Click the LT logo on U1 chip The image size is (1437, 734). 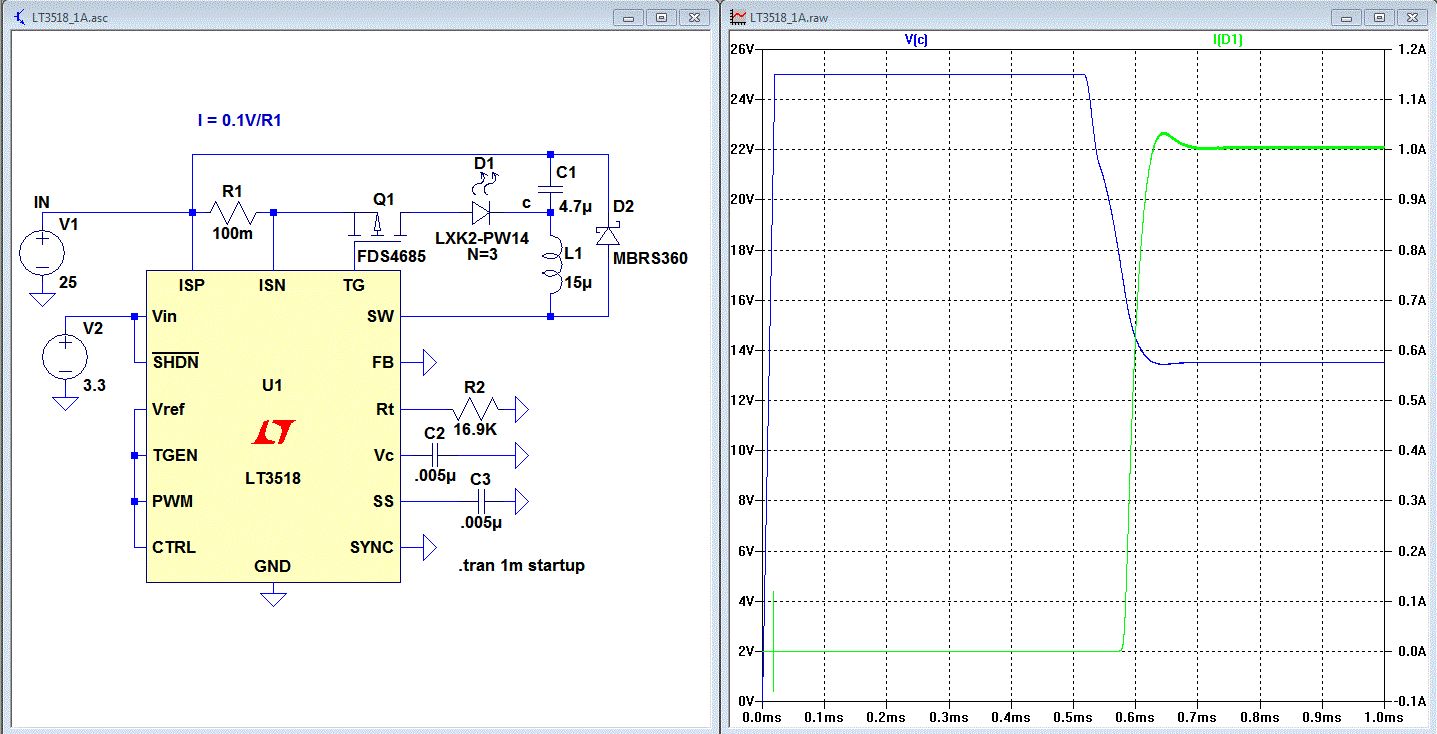click(272, 433)
